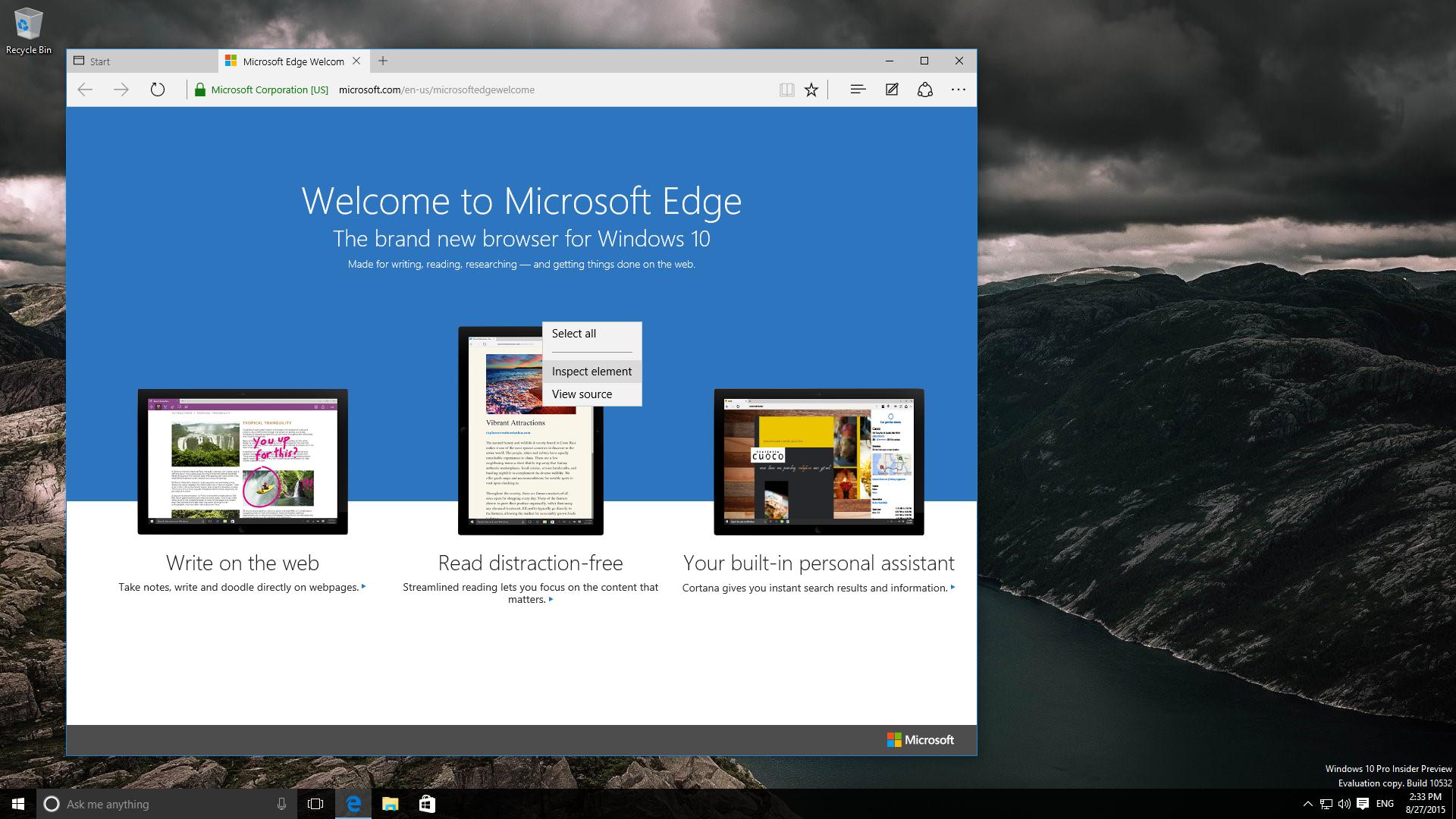The width and height of the screenshot is (1456, 819).
Task: Click the Ask me anything search box
Action: 167,804
